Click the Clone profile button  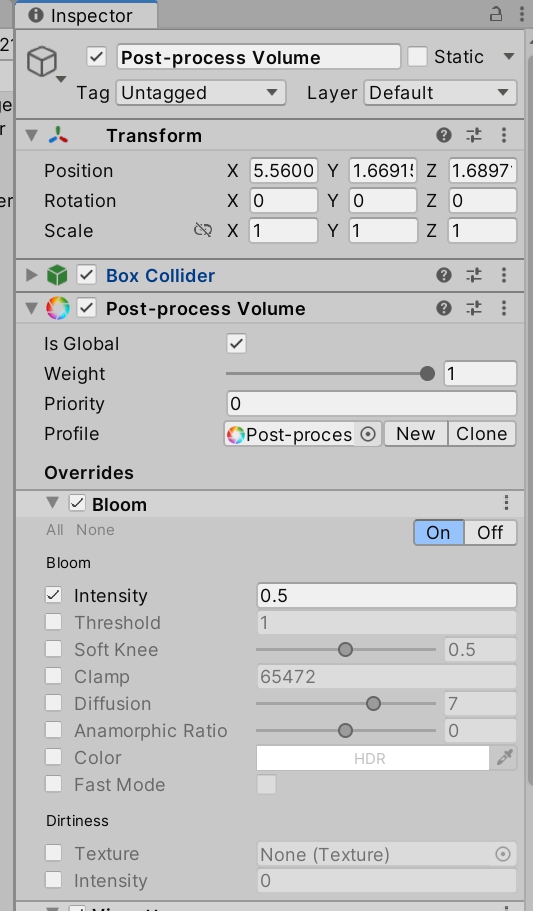point(482,434)
